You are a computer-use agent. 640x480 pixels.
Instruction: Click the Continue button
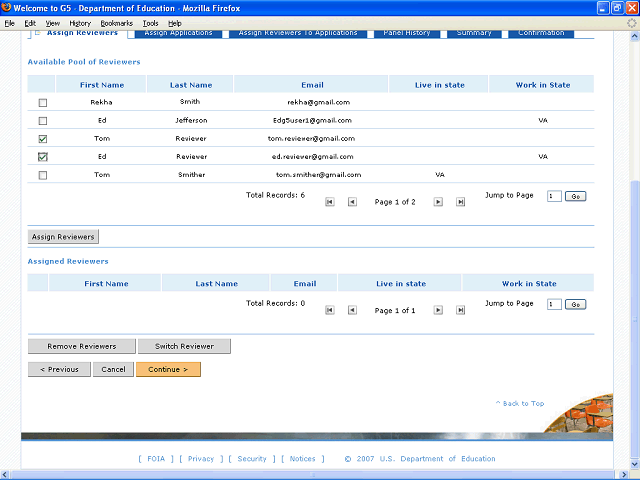(168, 369)
